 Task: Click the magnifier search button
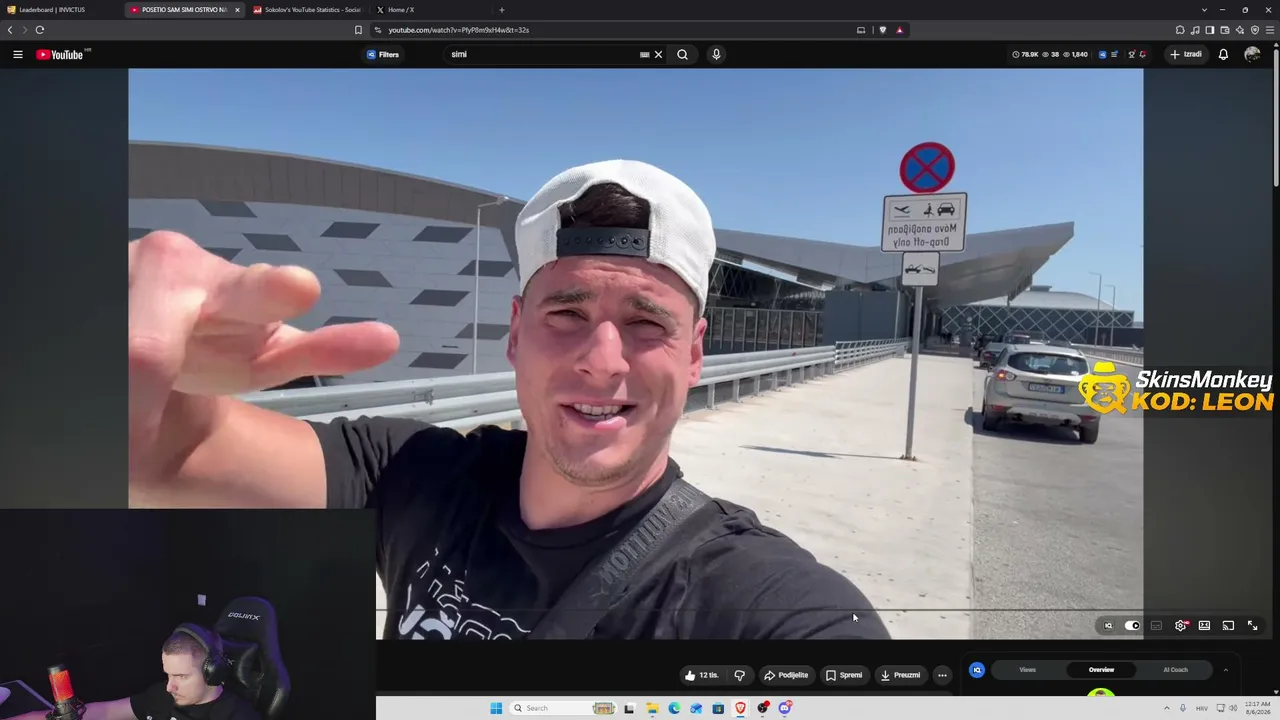click(682, 54)
